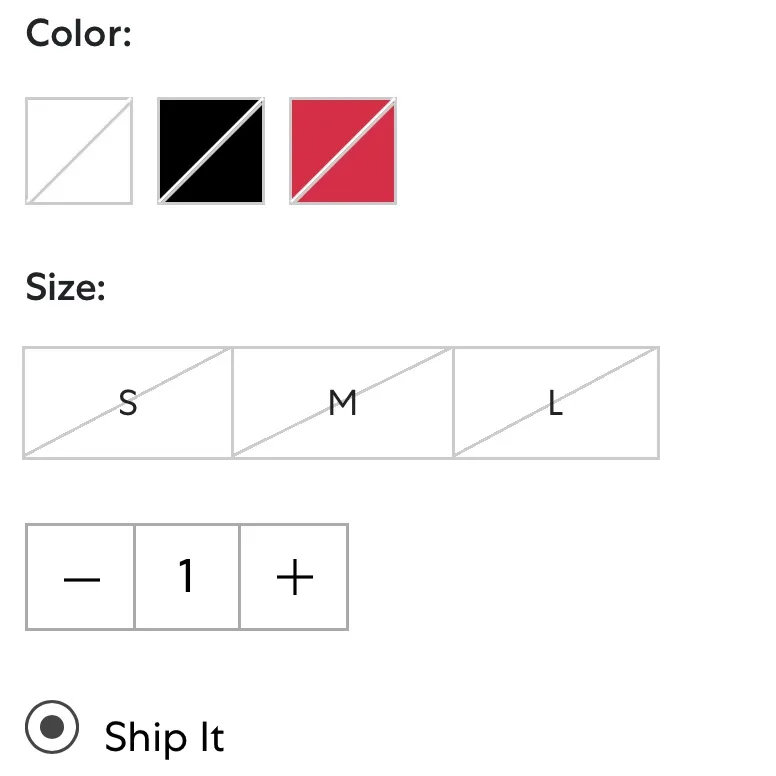Choose size S
Screen dimensions: 776x776
128,403
